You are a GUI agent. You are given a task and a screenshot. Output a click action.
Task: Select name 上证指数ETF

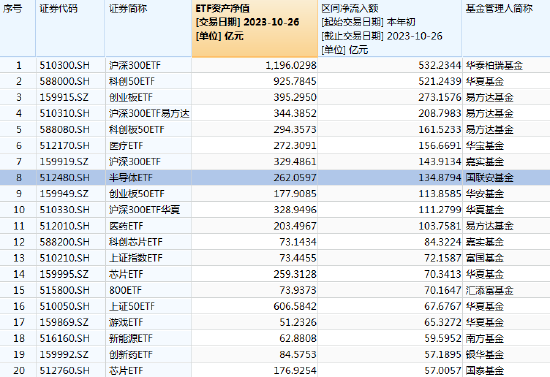136,258
